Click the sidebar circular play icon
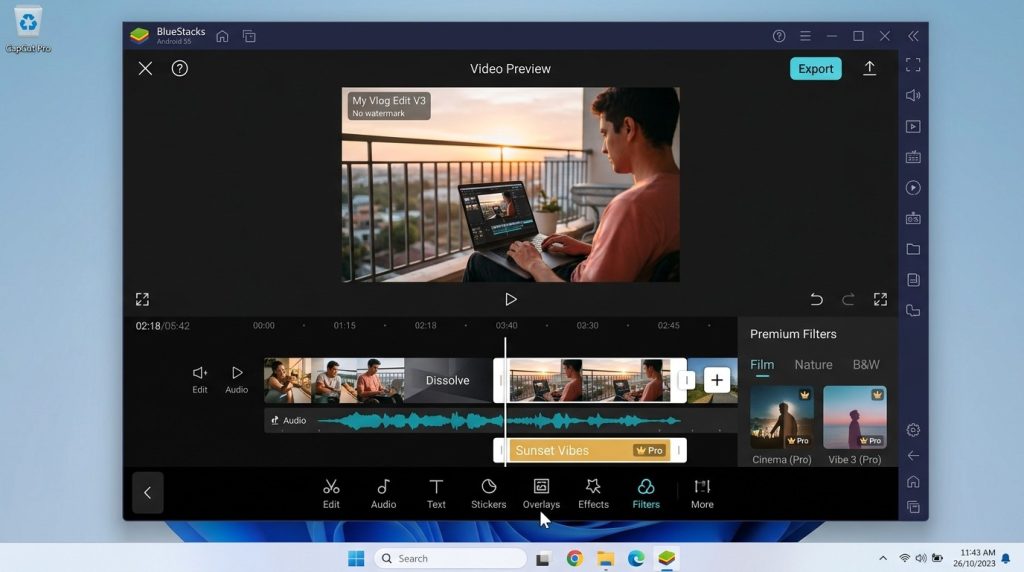1024x572 pixels. 913,188
